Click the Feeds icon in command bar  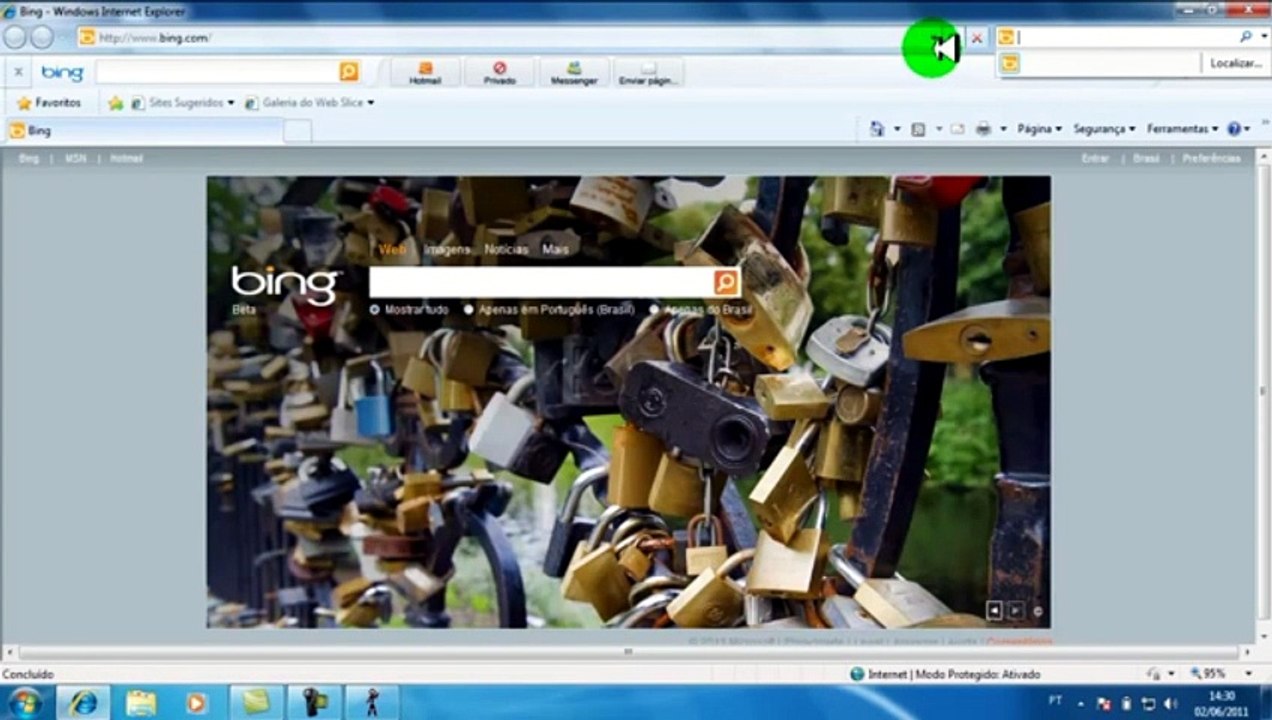(x=918, y=129)
